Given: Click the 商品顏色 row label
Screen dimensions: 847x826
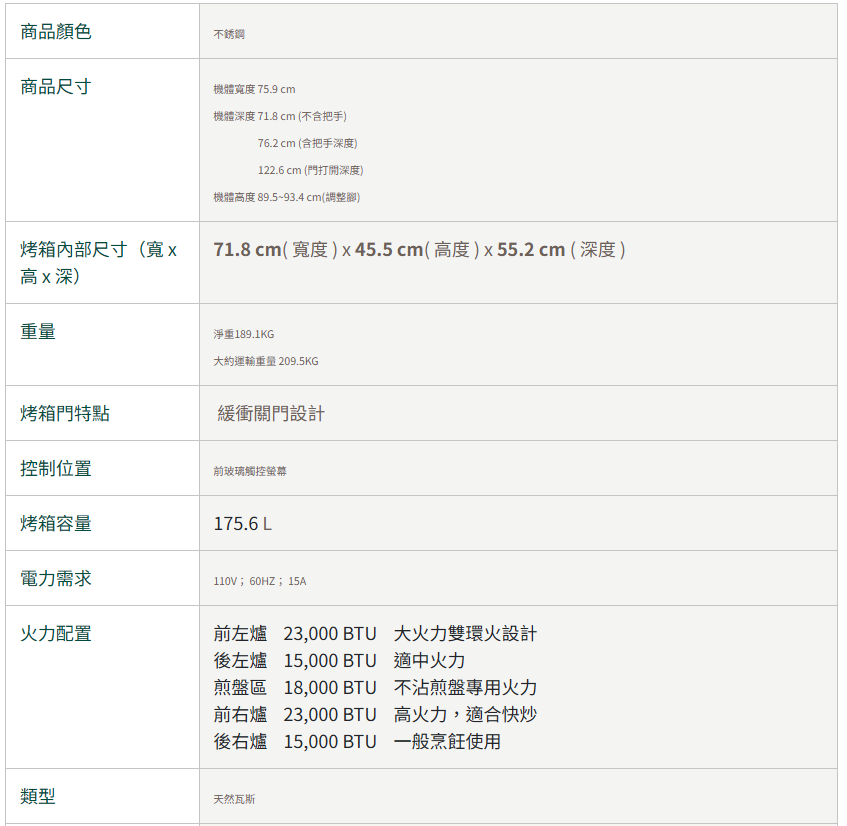Looking at the screenshot, I should 56,32.
